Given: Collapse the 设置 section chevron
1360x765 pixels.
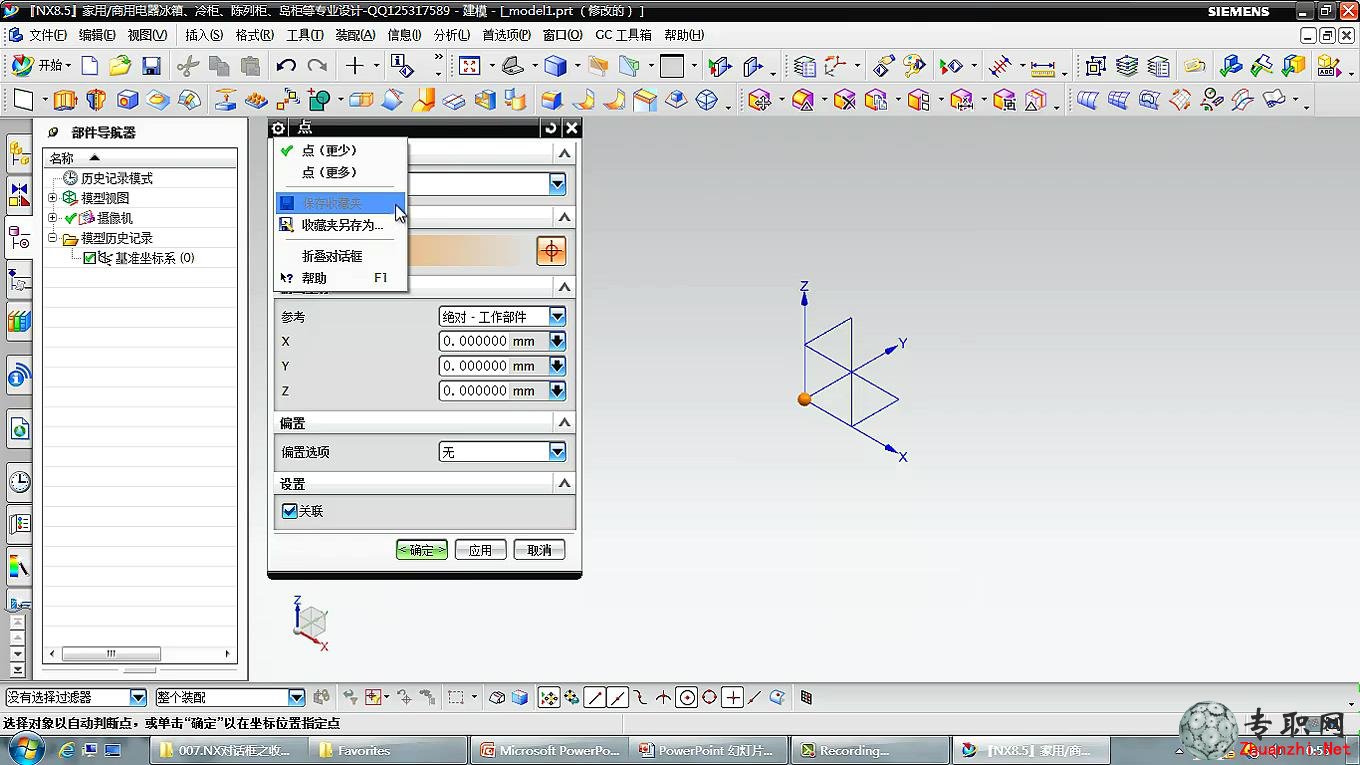Looking at the screenshot, I should pos(565,483).
